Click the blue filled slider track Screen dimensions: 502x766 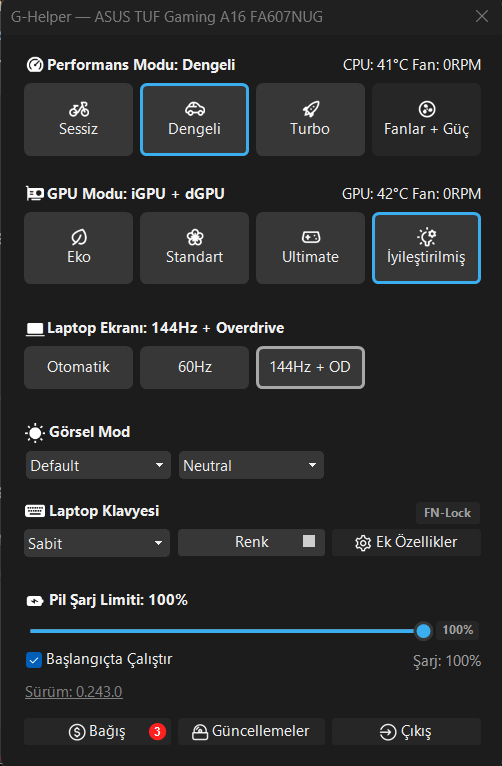222,631
